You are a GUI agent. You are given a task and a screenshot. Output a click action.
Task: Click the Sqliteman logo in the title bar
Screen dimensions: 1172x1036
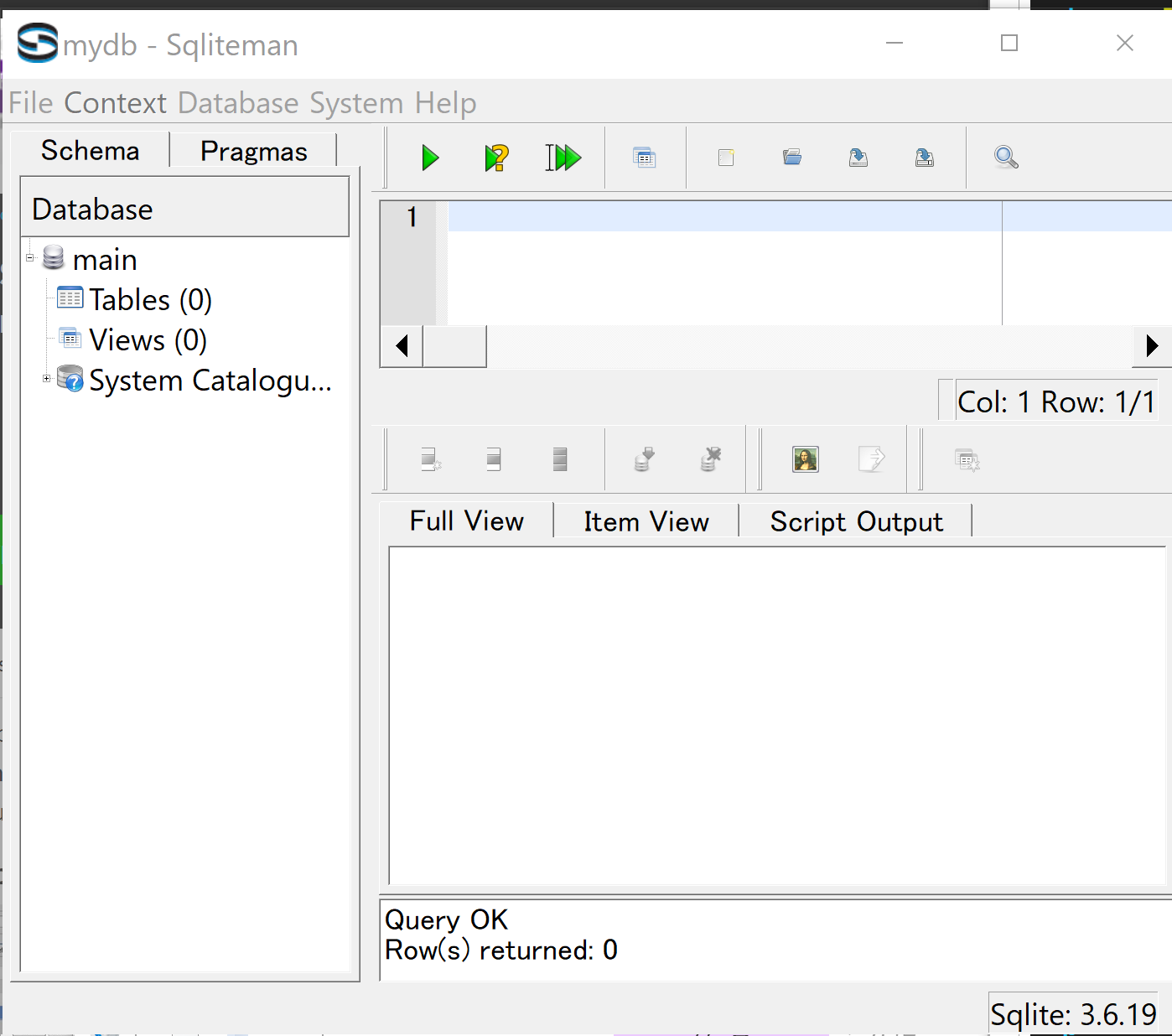(38, 44)
